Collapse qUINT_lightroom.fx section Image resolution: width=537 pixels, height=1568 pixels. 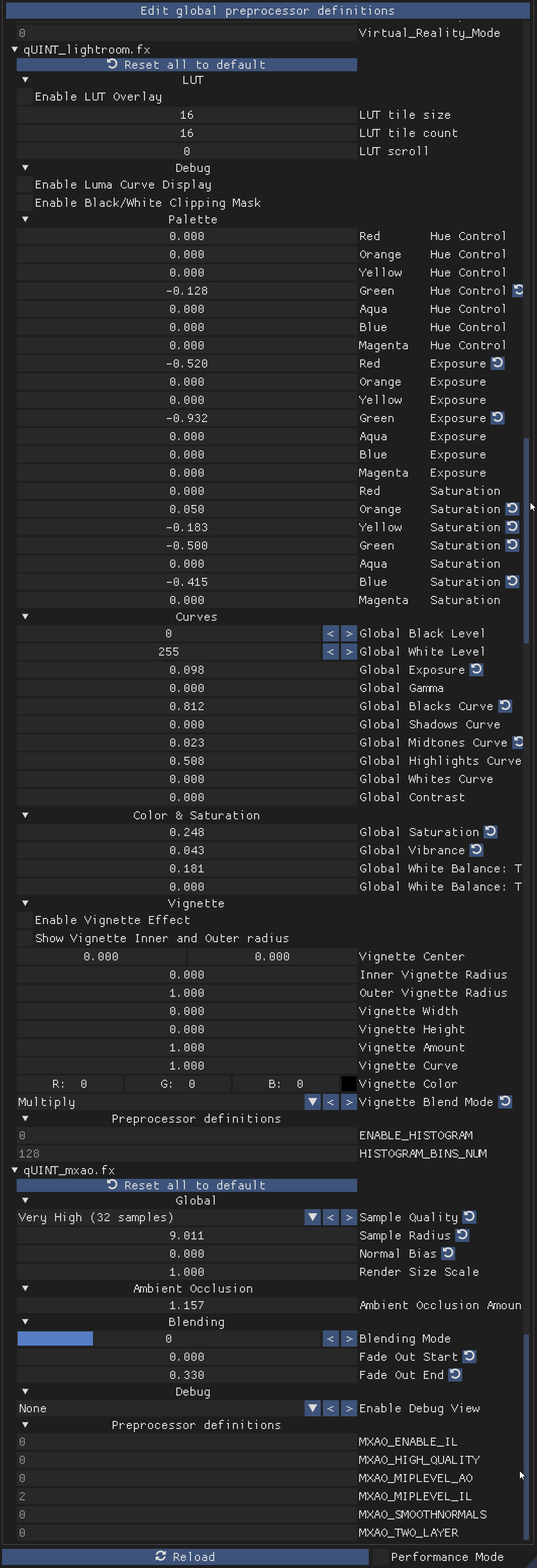(x=15, y=50)
